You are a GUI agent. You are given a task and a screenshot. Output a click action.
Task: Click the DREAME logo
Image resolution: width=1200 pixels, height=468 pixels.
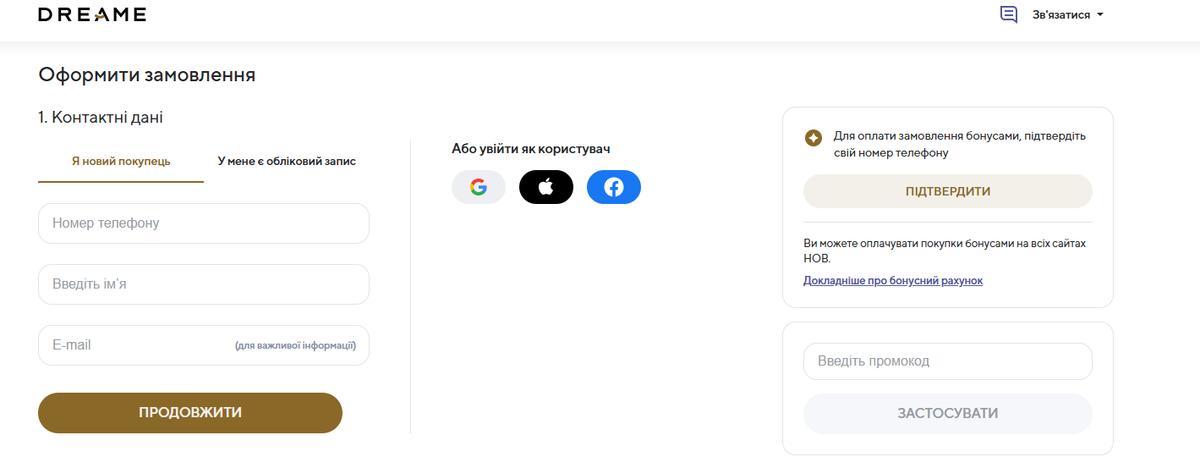pyautogui.click(x=92, y=15)
